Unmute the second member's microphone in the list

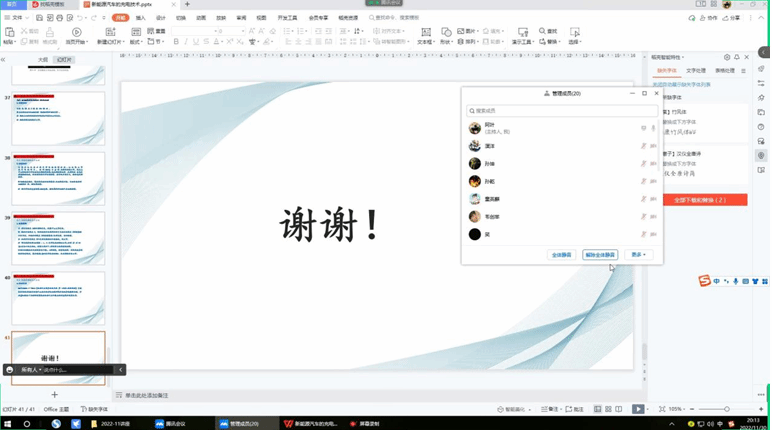tap(643, 146)
